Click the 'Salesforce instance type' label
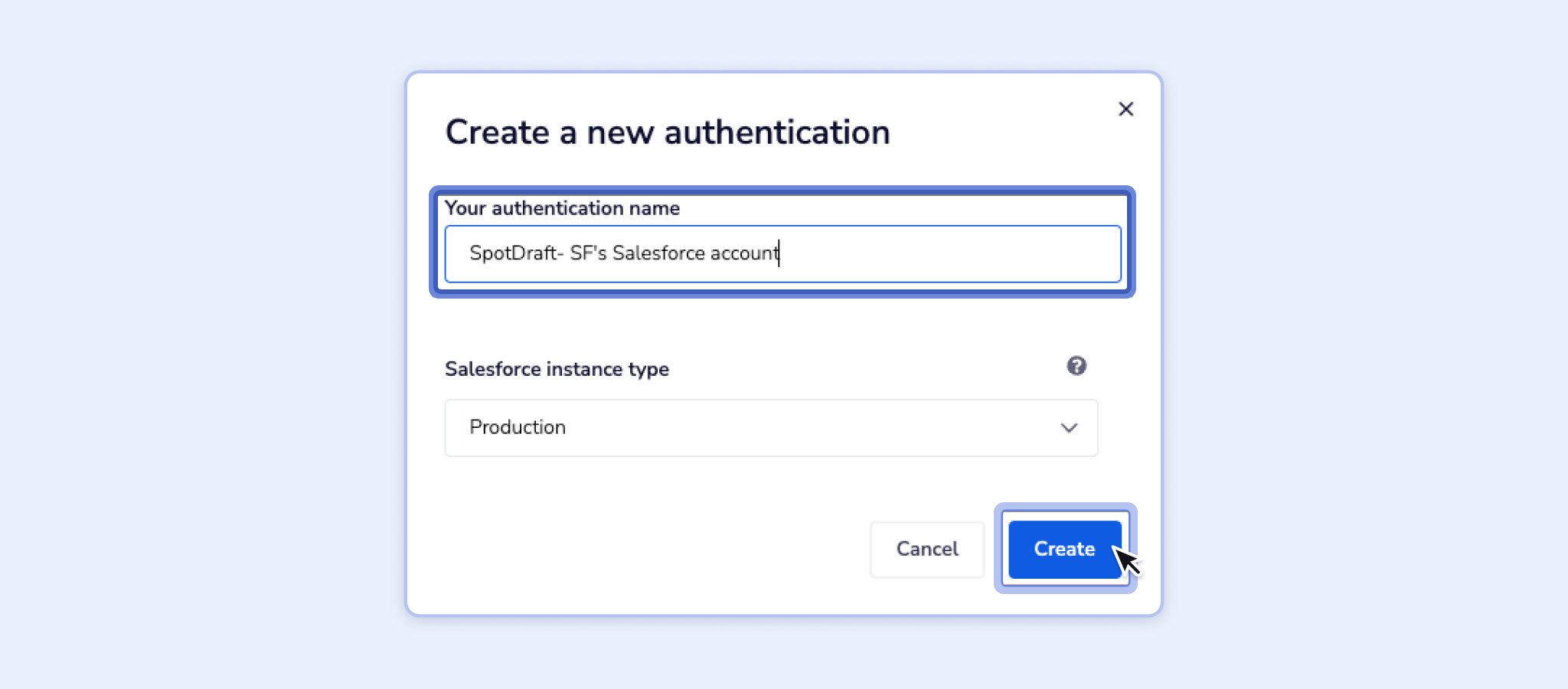This screenshot has height=689, width=1568. [557, 369]
